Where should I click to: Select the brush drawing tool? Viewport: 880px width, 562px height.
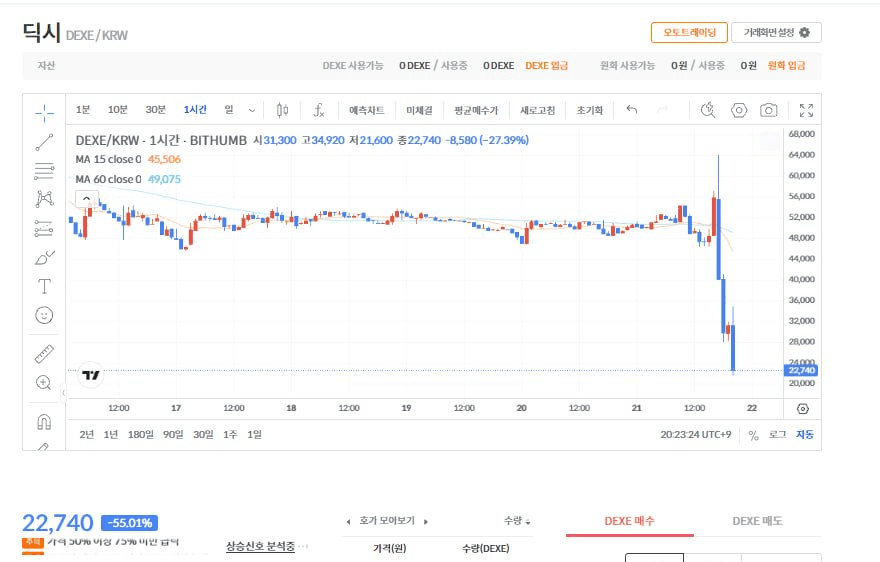(44, 257)
